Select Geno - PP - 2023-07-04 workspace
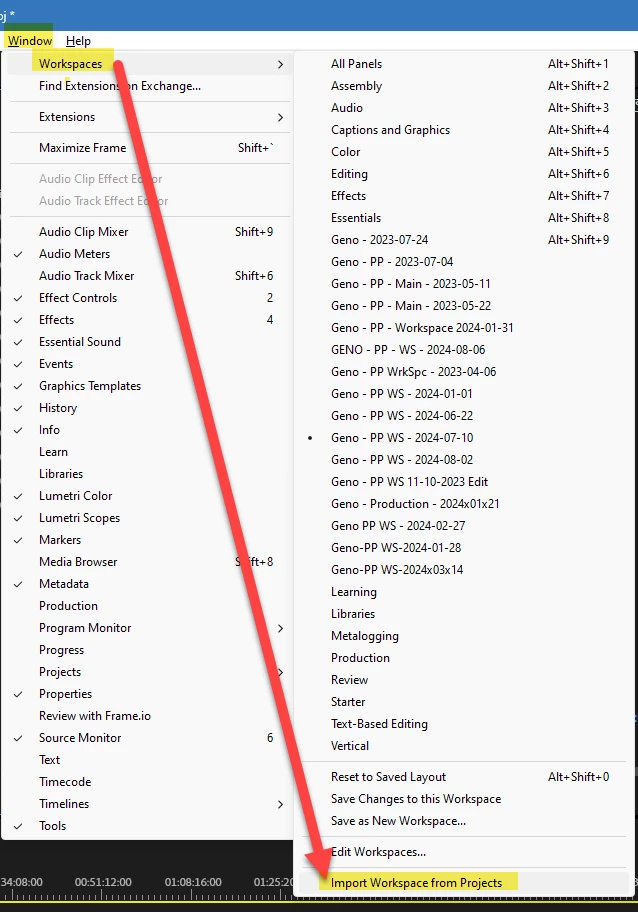The height and width of the screenshot is (912, 638). point(464,262)
